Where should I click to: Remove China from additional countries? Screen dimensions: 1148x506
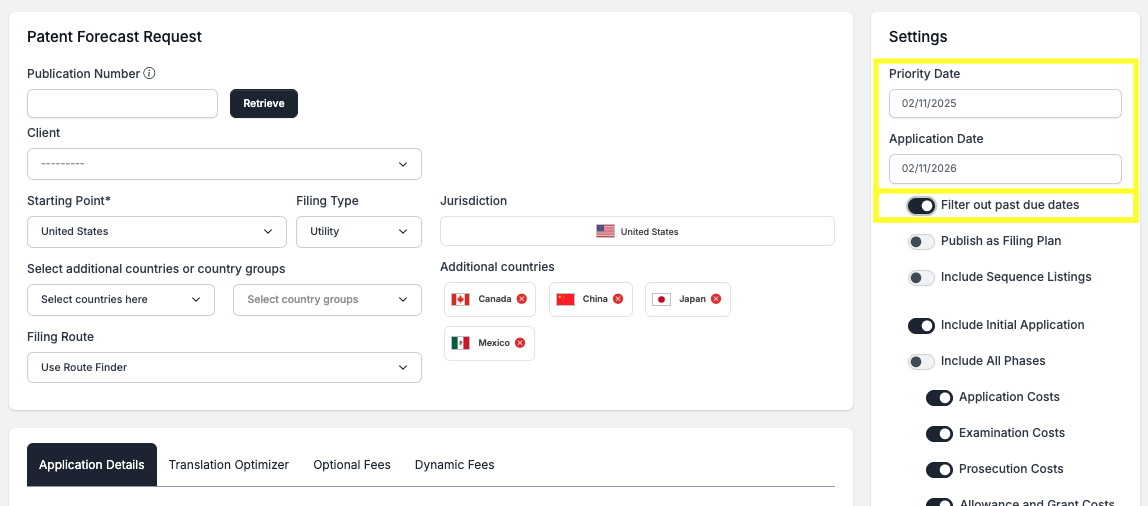coord(618,299)
